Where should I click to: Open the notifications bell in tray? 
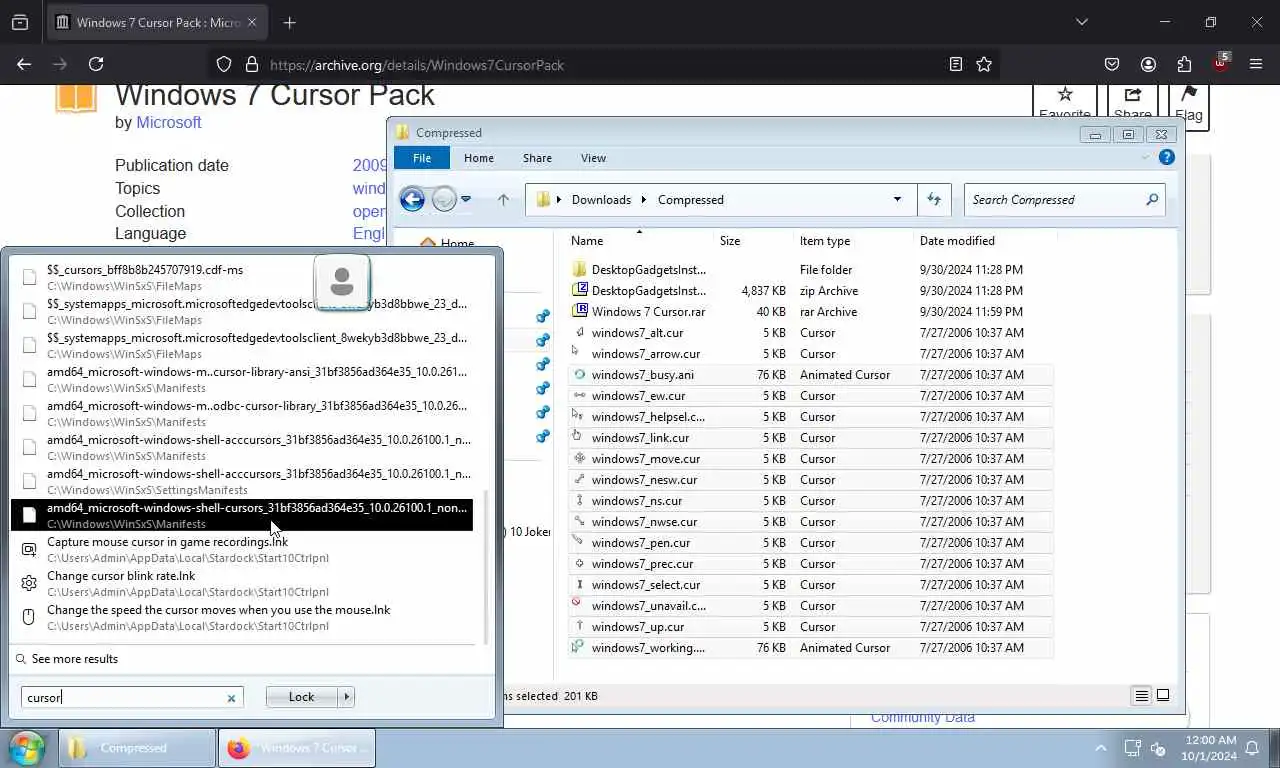[1252, 748]
